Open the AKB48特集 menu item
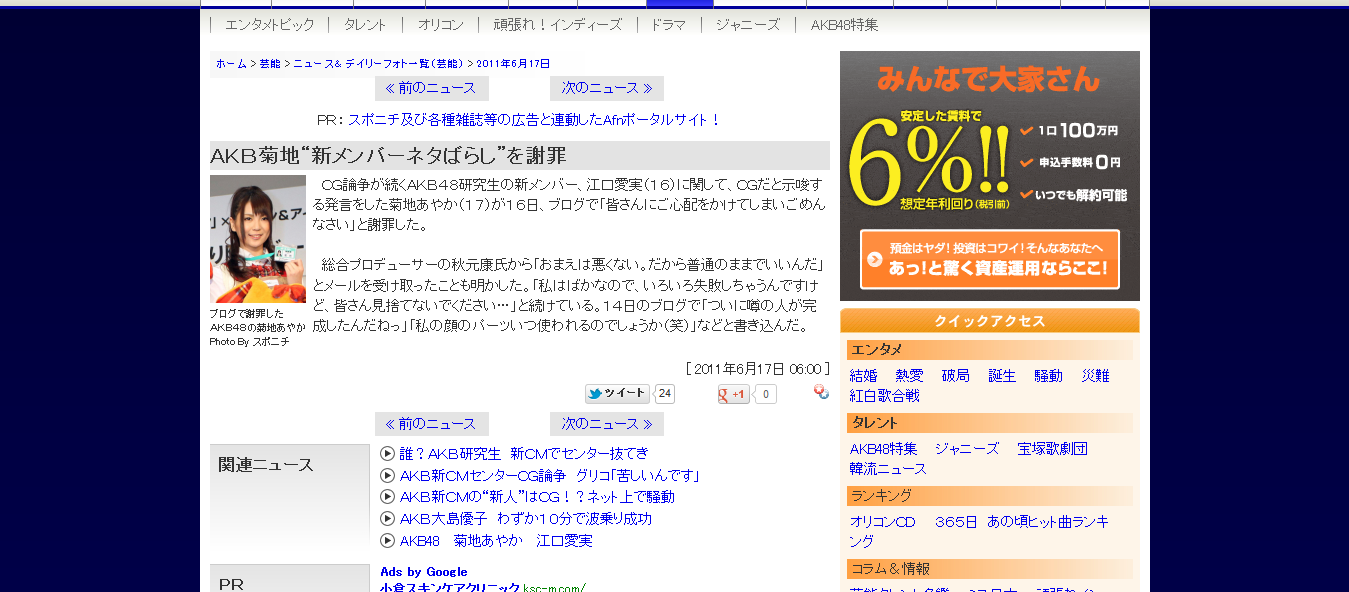The height and width of the screenshot is (592, 1349). 844,25
